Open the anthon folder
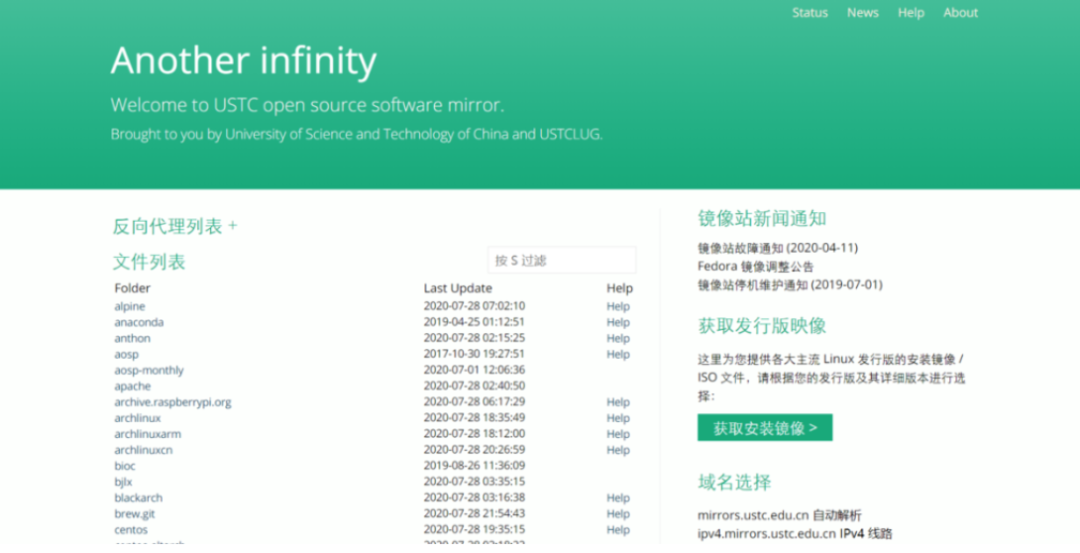Screen dimensions: 1080x553 click(x=132, y=338)
